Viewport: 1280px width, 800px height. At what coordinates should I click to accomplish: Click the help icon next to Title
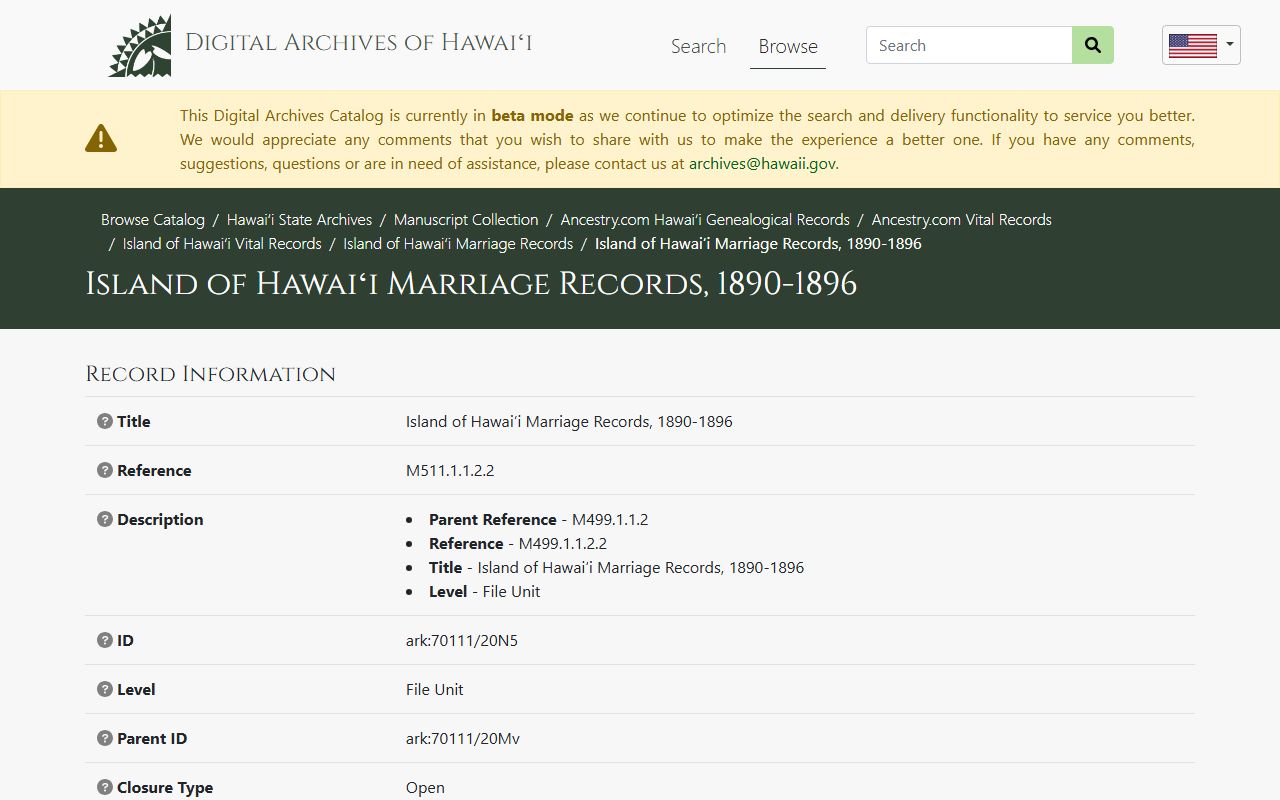pyautogui.click(x=104, y=421)
